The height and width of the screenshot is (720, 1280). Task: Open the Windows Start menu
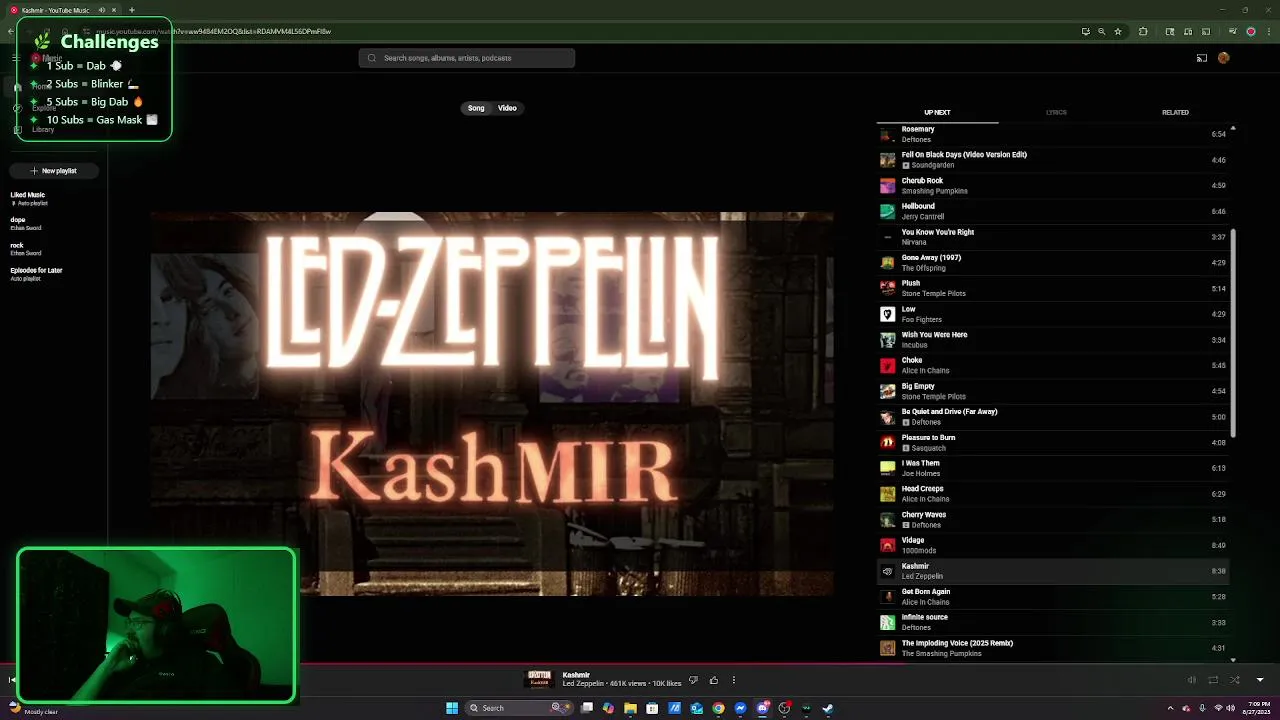452,708
